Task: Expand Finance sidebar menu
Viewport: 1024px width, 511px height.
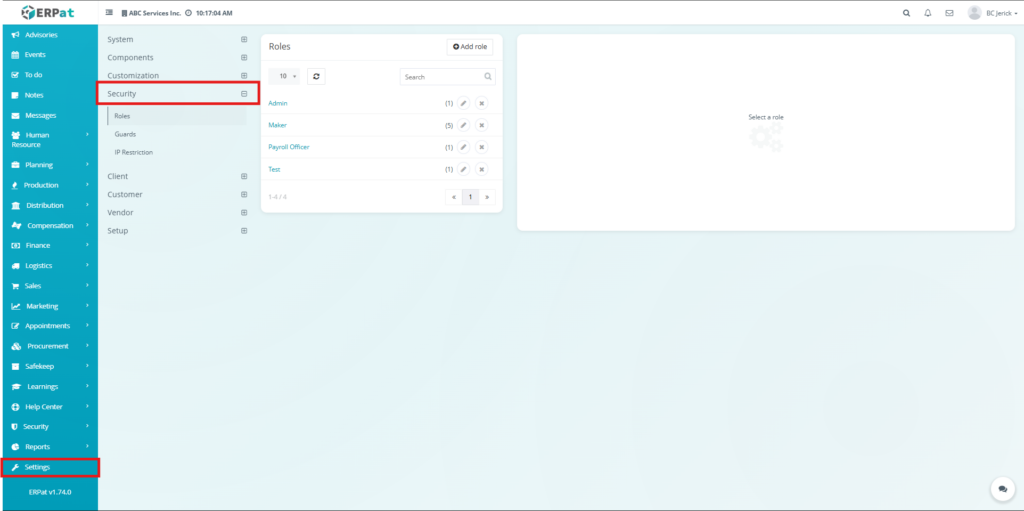Action: [49, 246]
